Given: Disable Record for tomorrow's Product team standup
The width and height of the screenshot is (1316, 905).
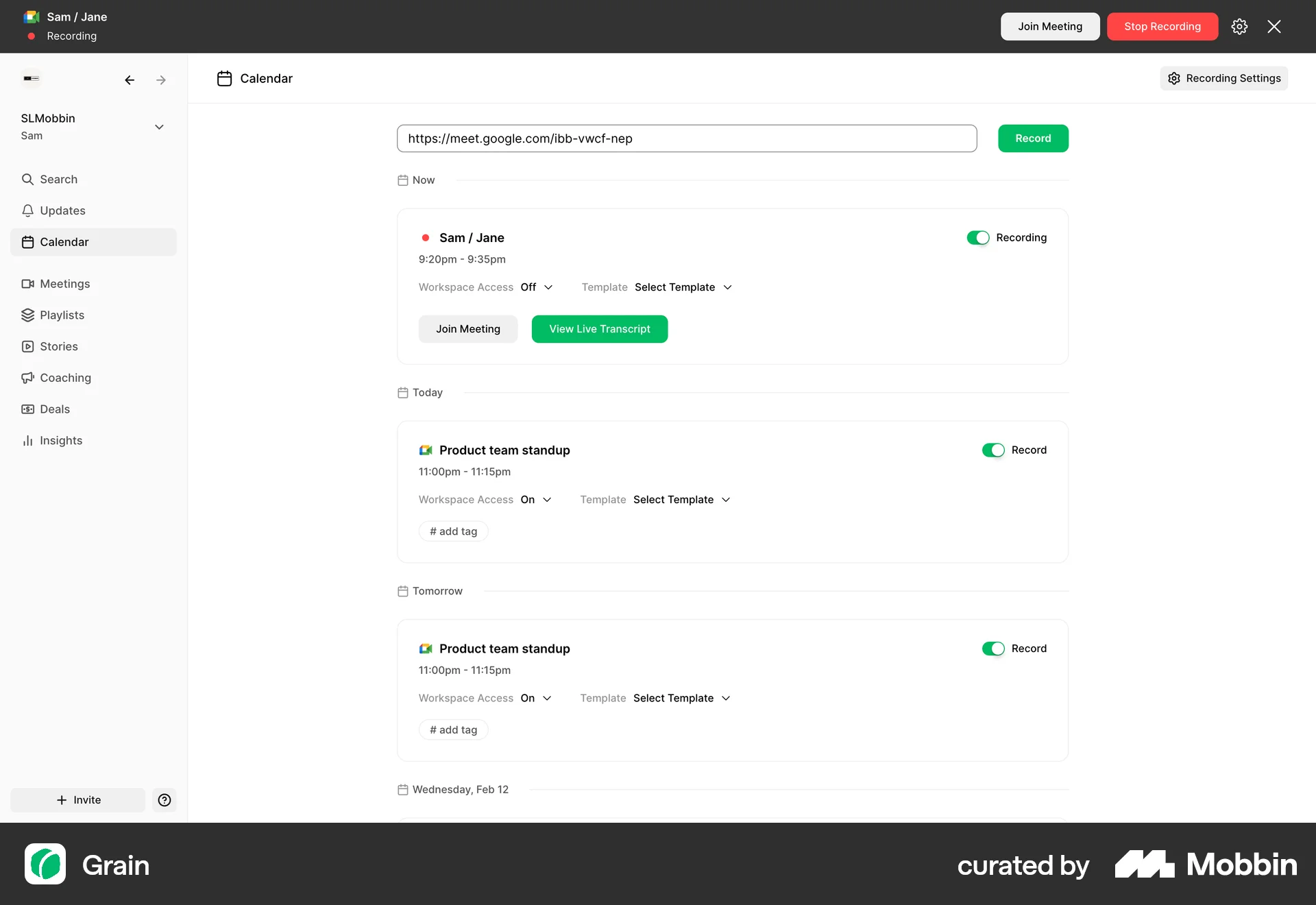Looking at the screenshot, I should (x=993, y=649).
